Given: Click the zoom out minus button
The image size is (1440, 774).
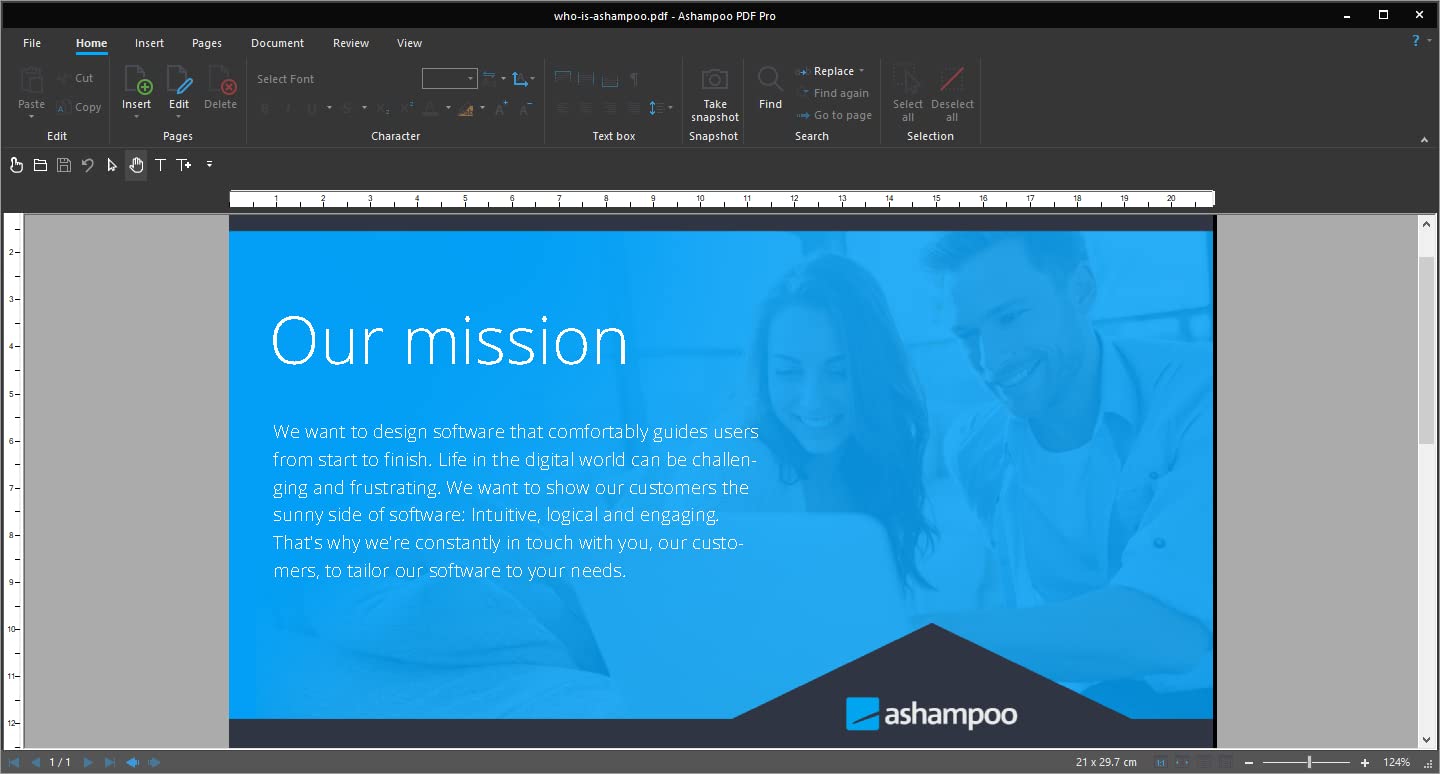Looking at the screenshot, I should 1249,763.
